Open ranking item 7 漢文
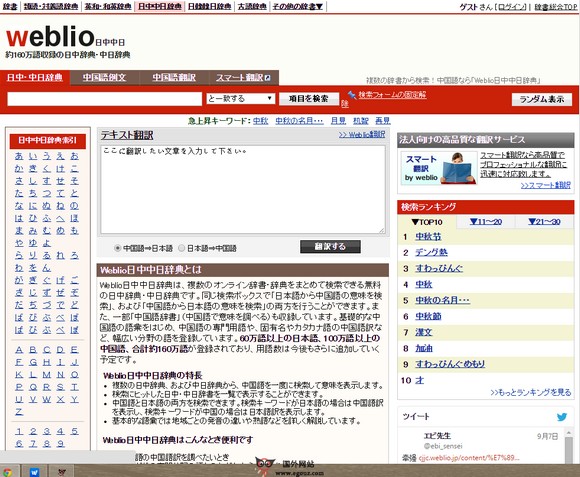The height and width of the screenshot is (477, 580). click(424, 332)
